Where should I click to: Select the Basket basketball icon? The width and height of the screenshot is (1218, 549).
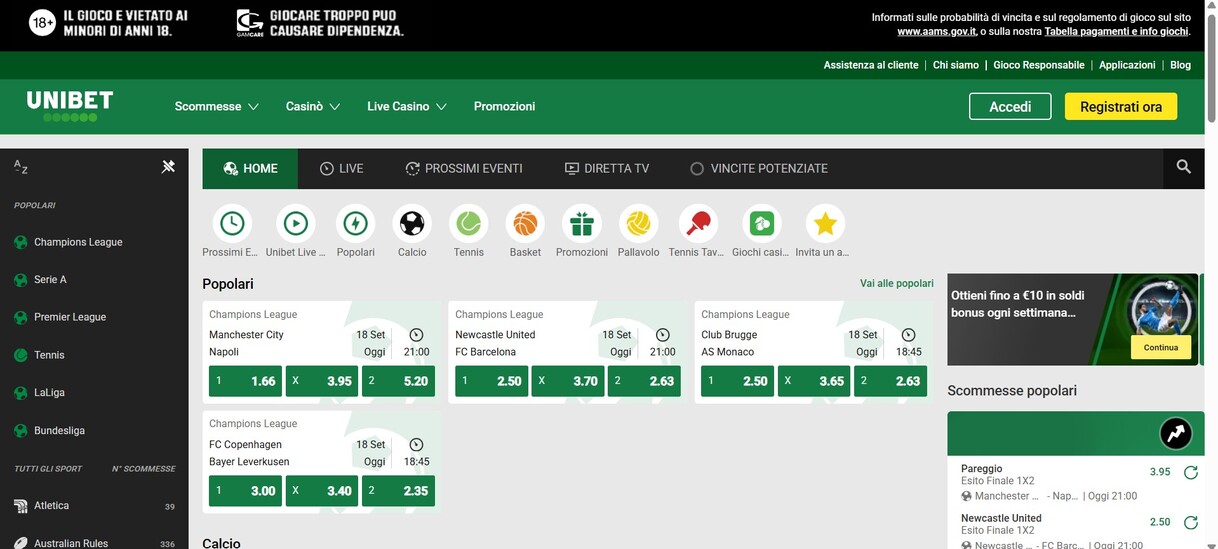click(525, 223)
